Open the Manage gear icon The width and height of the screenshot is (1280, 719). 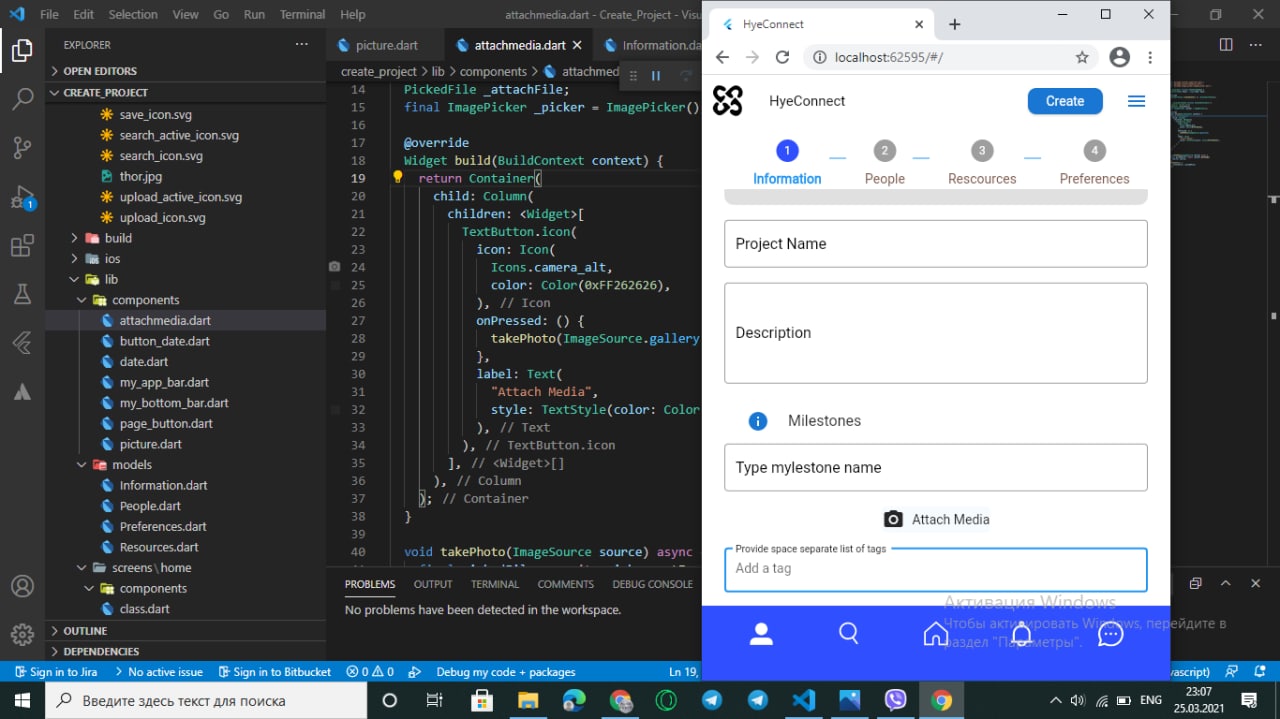click(x=22, y=635)
